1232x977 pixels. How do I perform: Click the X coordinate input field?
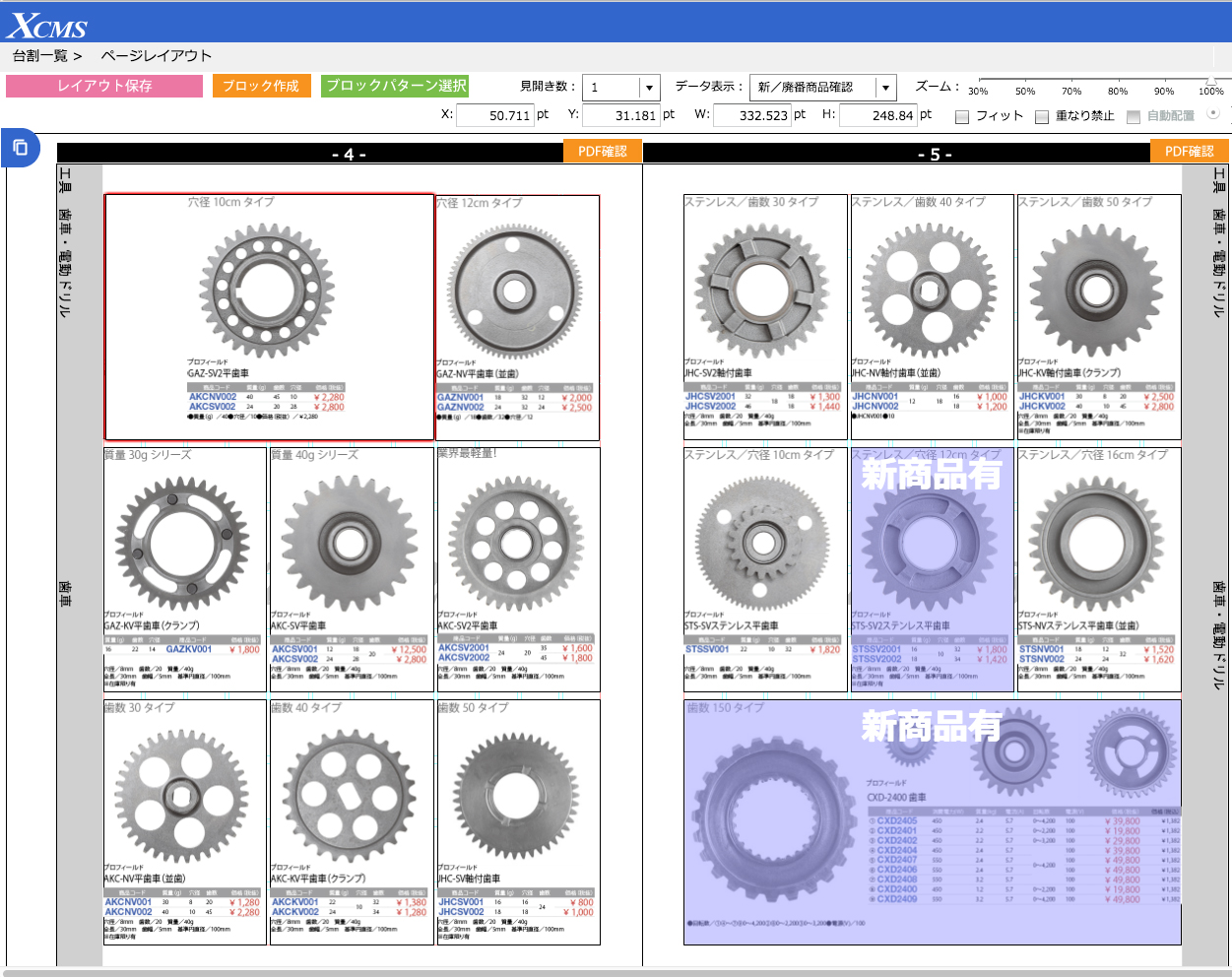(x=494, y=115)
